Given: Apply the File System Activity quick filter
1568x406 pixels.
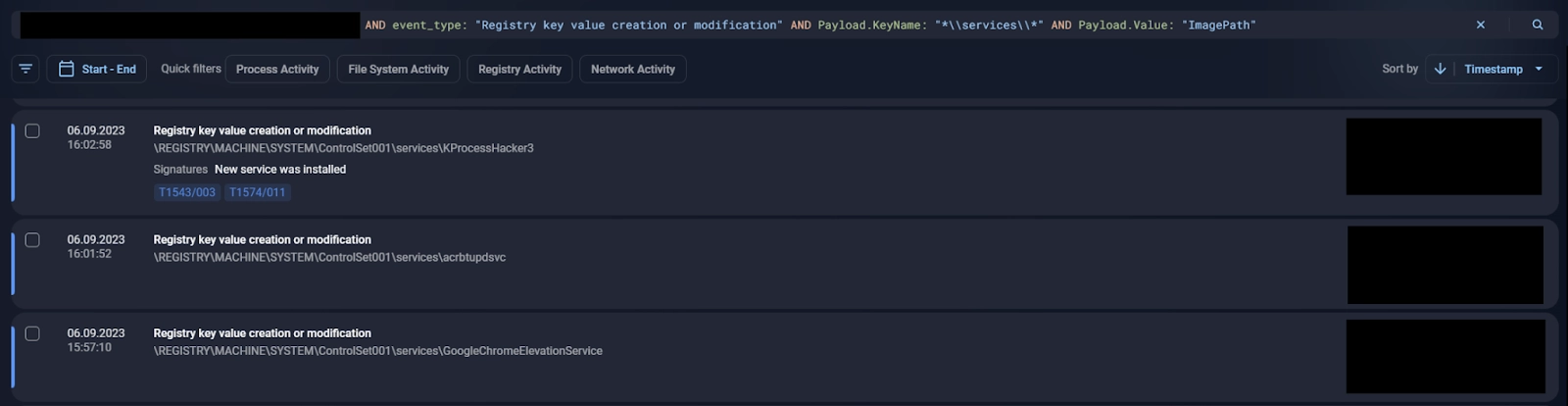Looking at the screenshot, I should 398,69.
